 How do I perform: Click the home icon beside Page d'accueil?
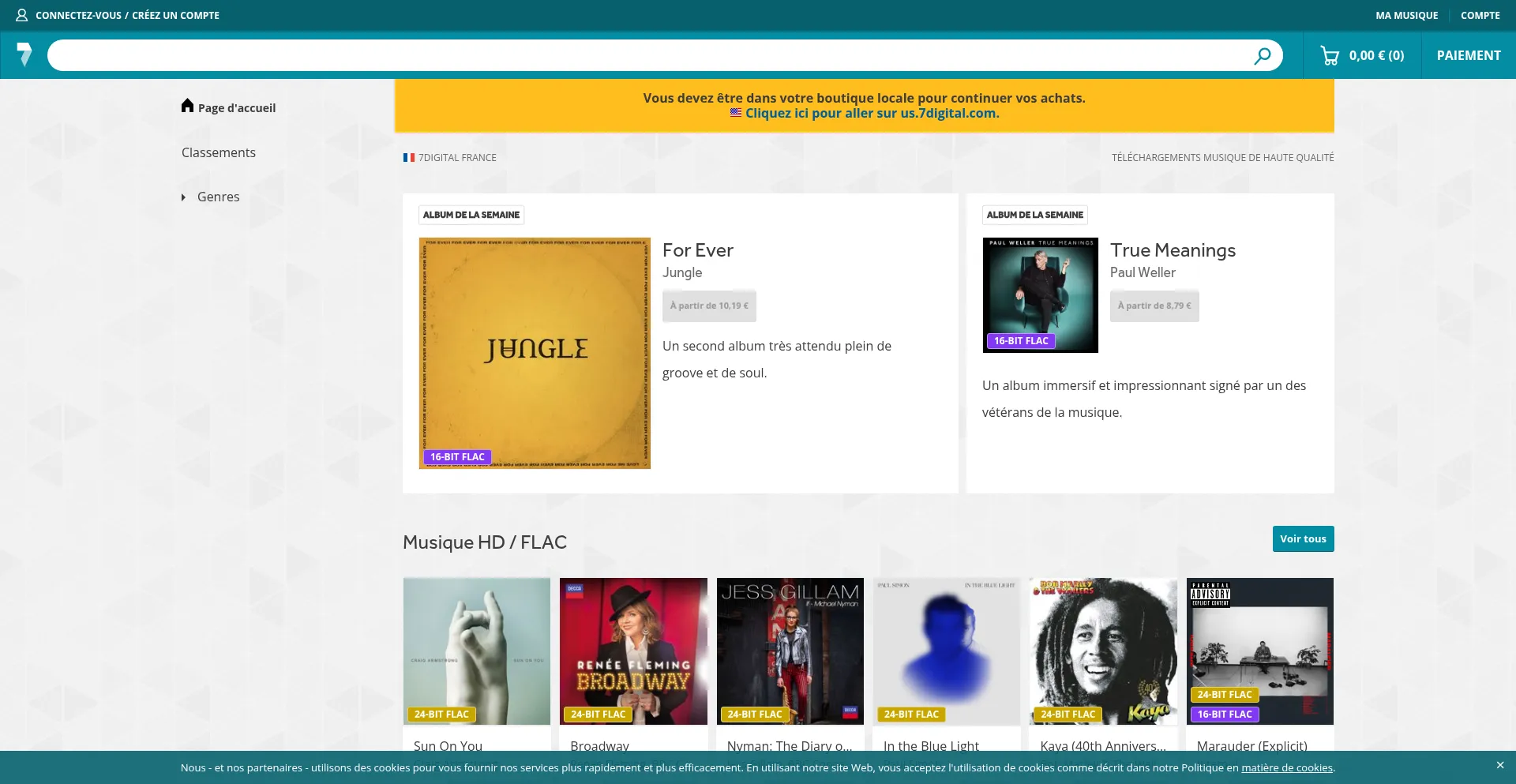187,106
